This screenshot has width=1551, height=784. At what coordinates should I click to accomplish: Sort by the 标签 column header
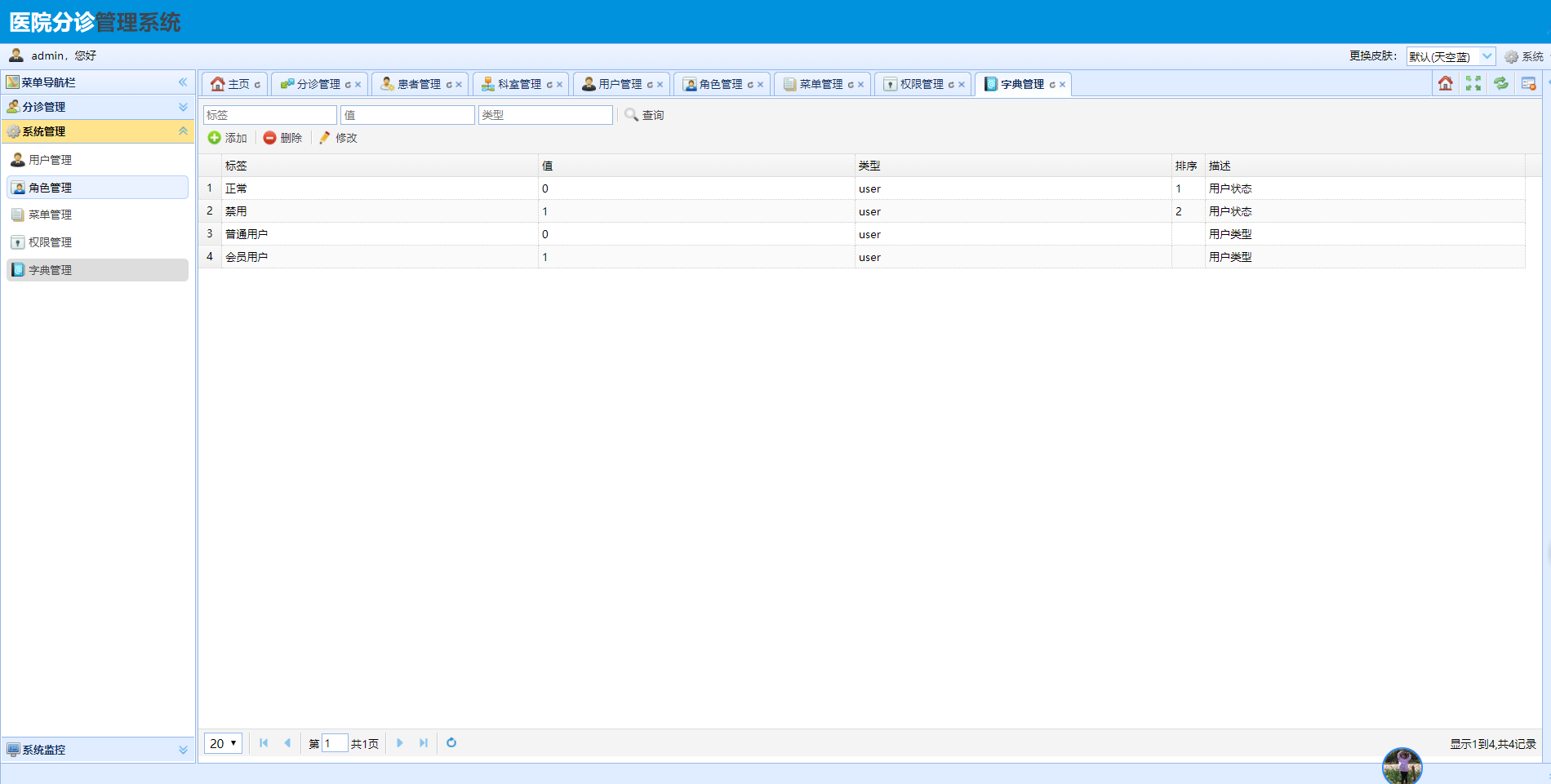[x=380, y=166]
